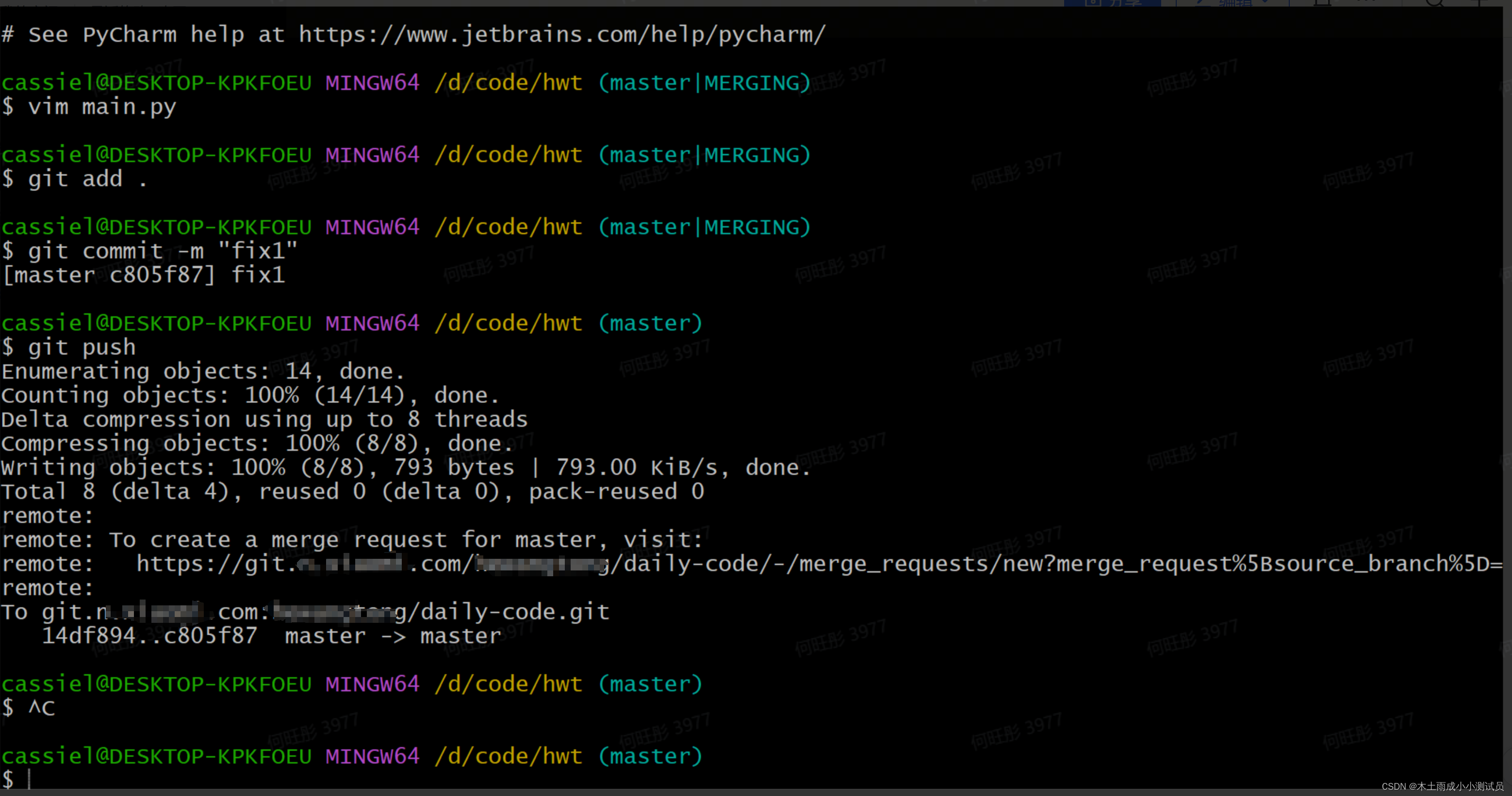Select 'Counting objects: 100% (14/14)' line
This screenshot has height=796, width=1512.
(250, 395)
